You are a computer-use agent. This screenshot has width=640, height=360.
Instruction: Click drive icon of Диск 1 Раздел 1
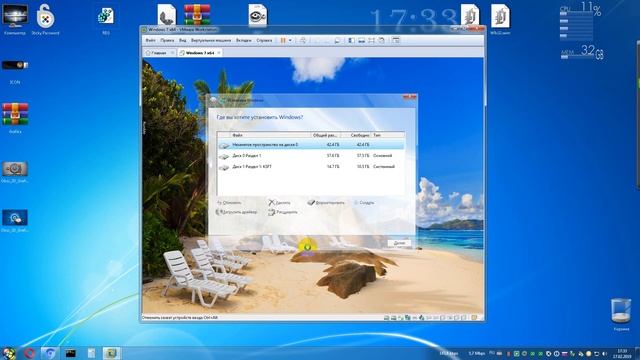pos(224,167)
